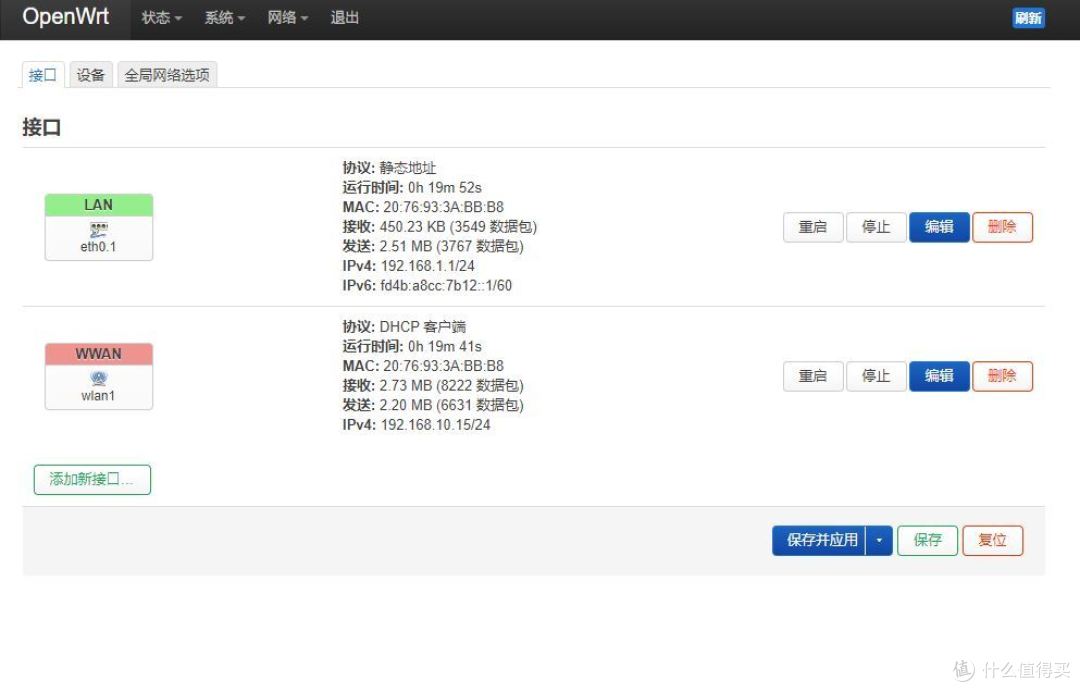Click the OpenWrt logo
This screenshot has width=1080, height=692.
(x=65, y=17)
